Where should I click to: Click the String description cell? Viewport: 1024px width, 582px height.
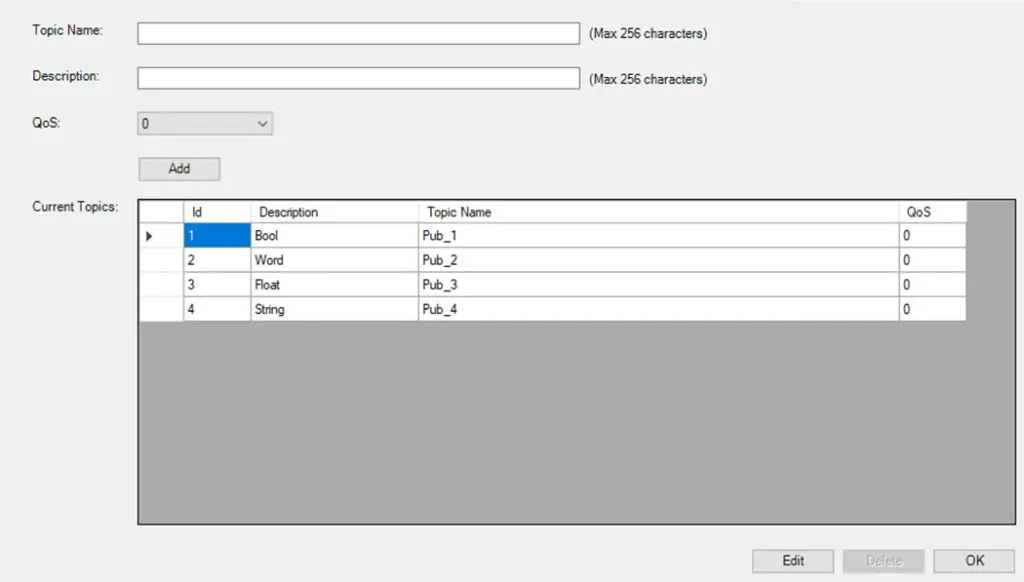coord(334,310)
